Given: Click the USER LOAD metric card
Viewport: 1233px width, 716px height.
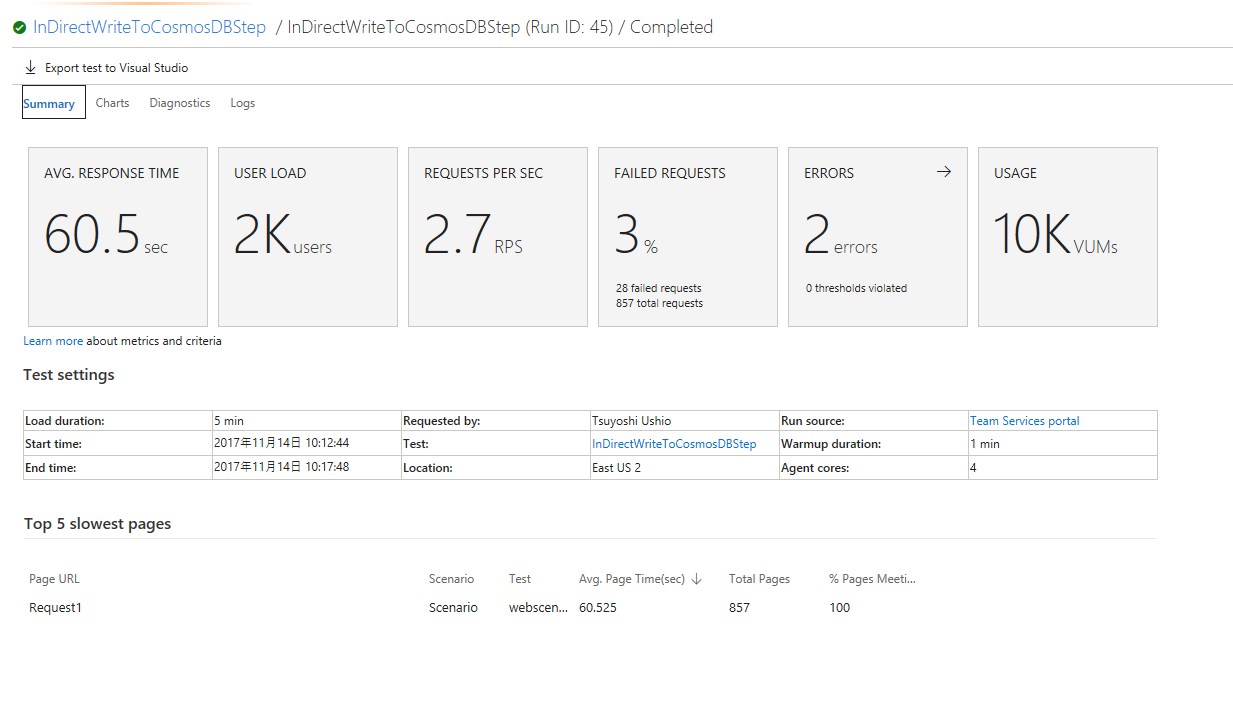Looking at the screenshot, I should 307,236.
